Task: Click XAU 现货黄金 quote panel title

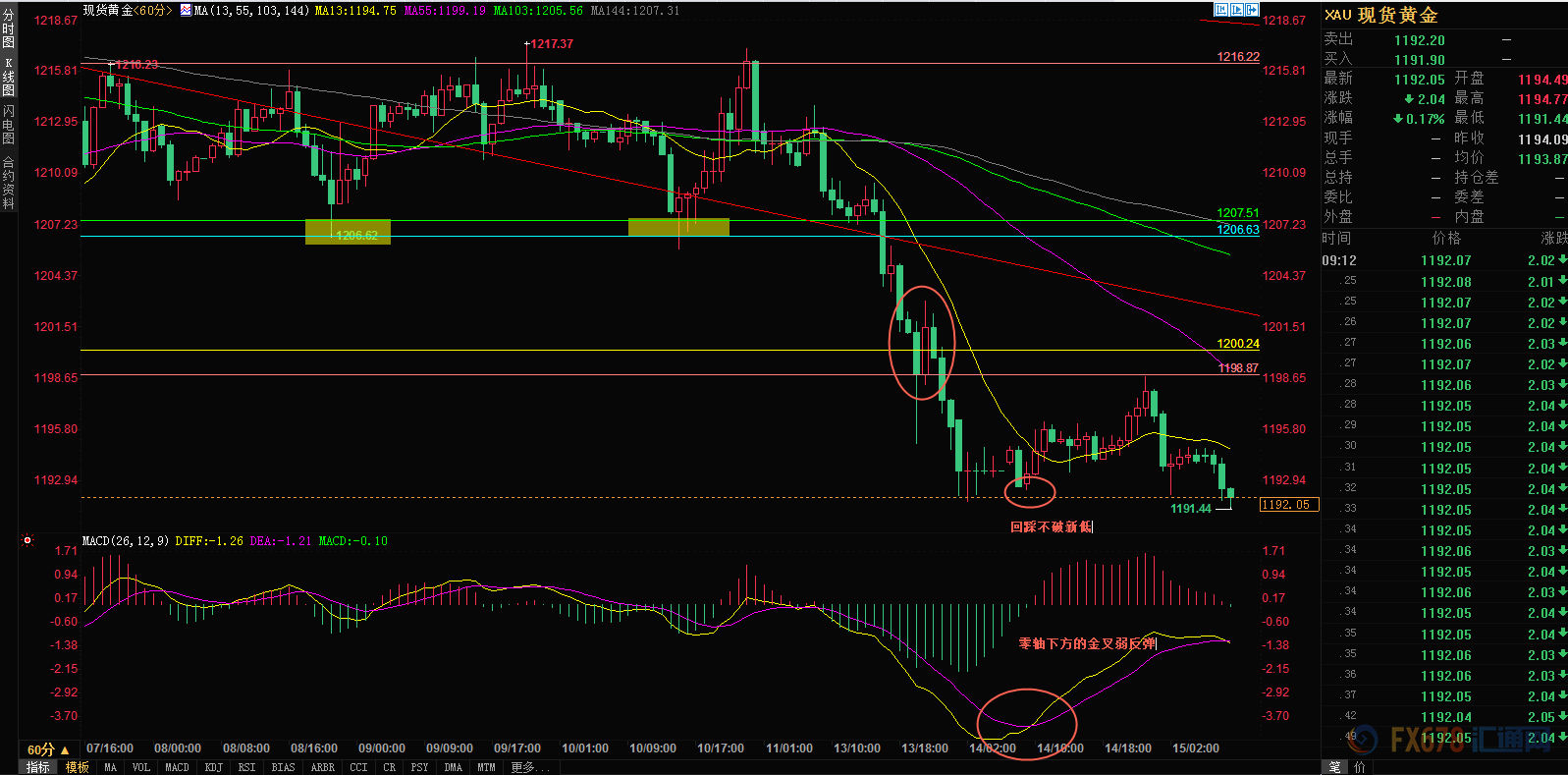Action: tap(1381, 15)
